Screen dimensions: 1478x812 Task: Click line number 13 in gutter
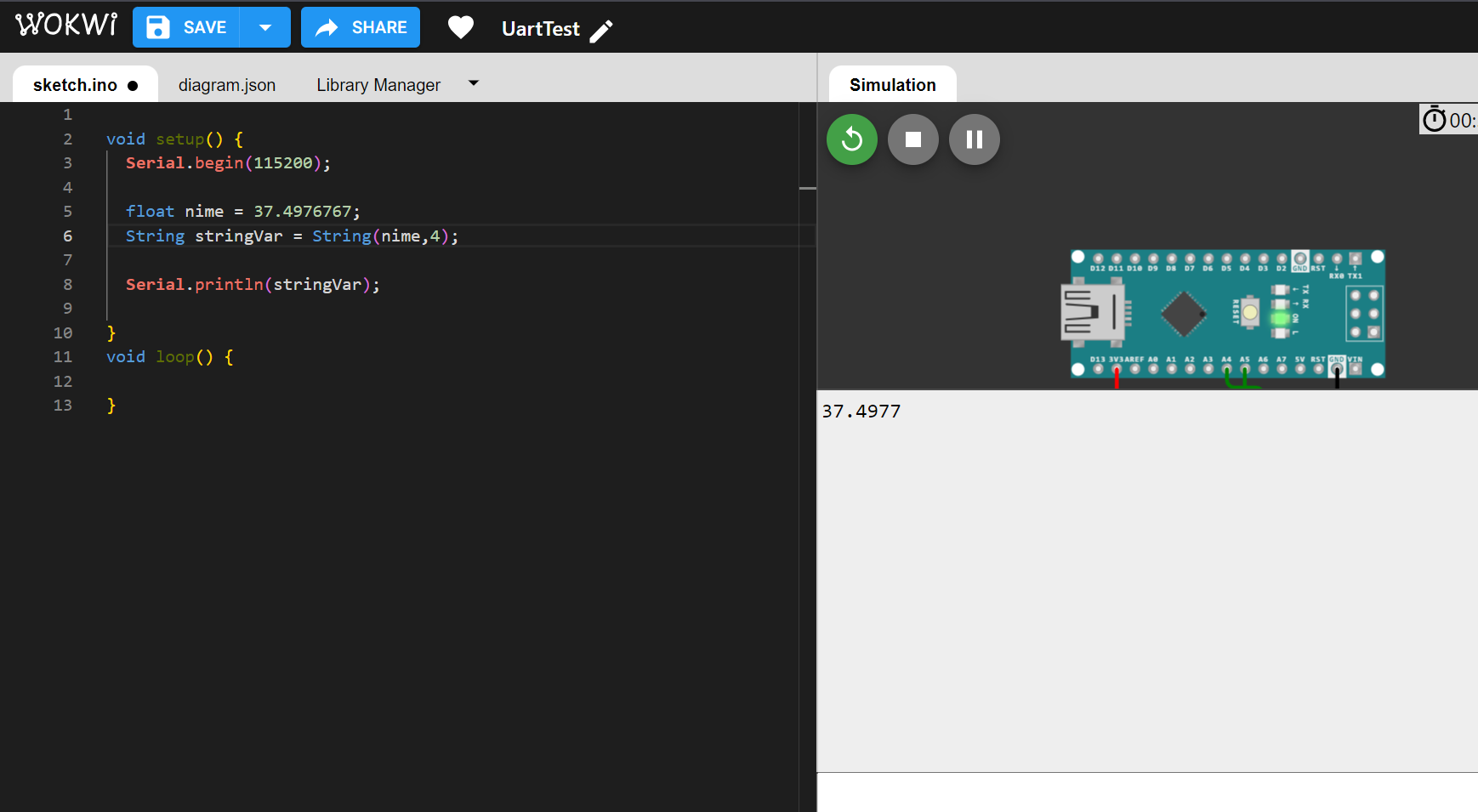(63, 406)
